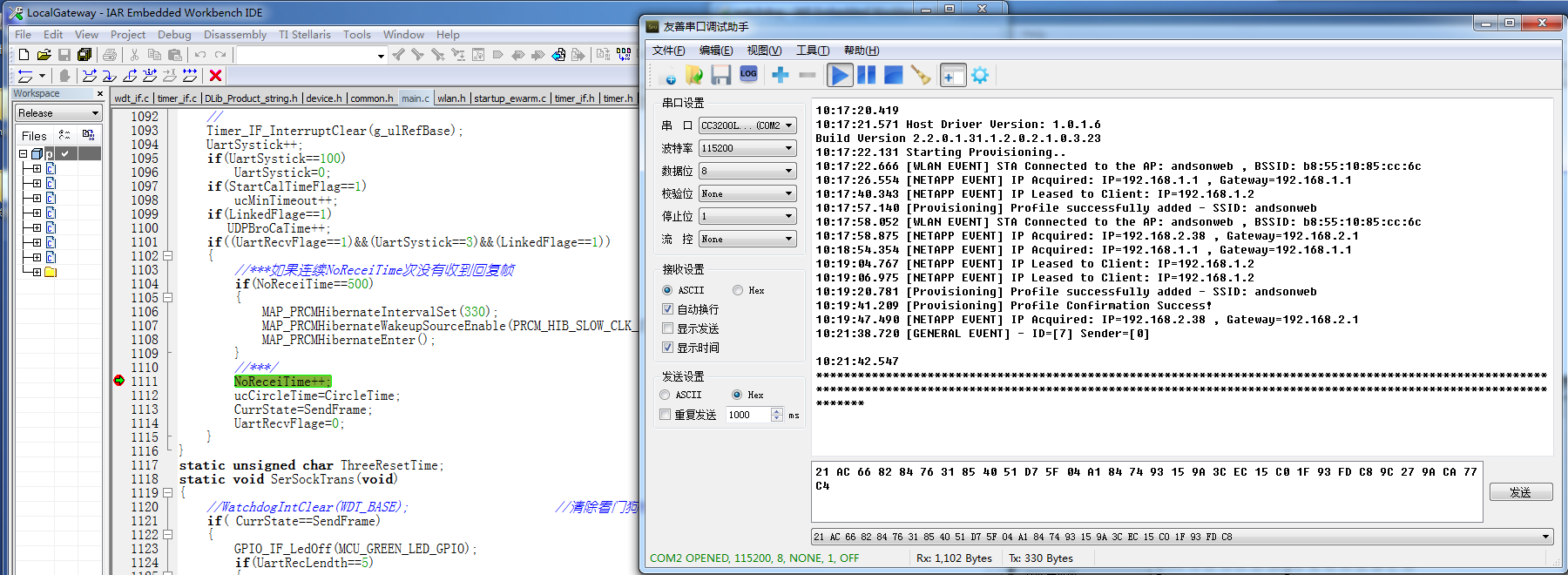
Task: Click the Make build icon in IAR
Action: [624, 55]
